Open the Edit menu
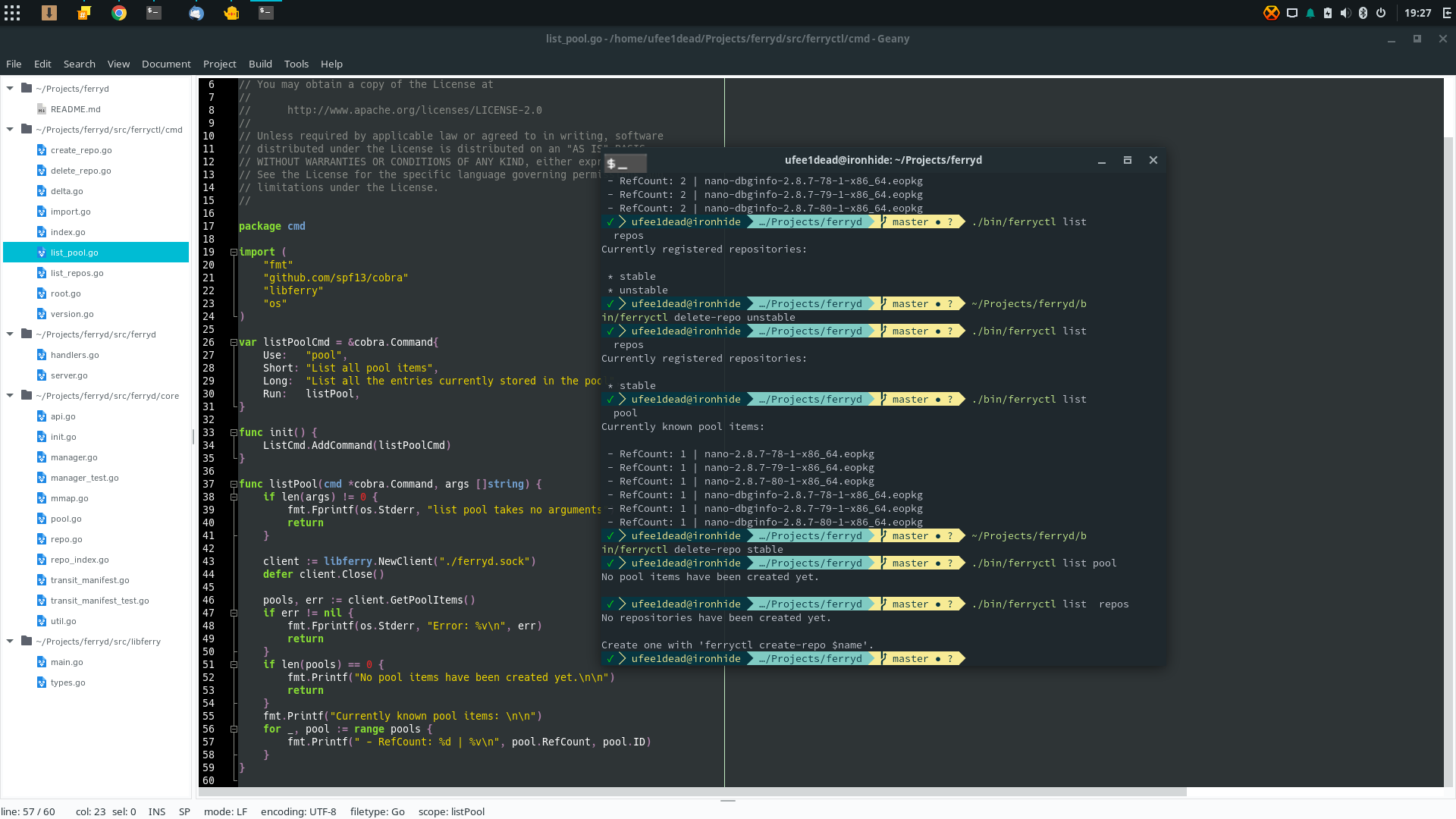This screenshot has width=1456, height=819. point(42,64)
